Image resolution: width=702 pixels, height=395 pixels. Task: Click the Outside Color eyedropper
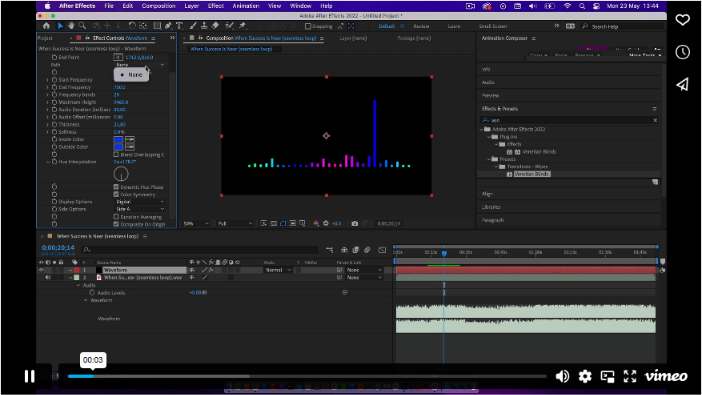tap(130, 147)
